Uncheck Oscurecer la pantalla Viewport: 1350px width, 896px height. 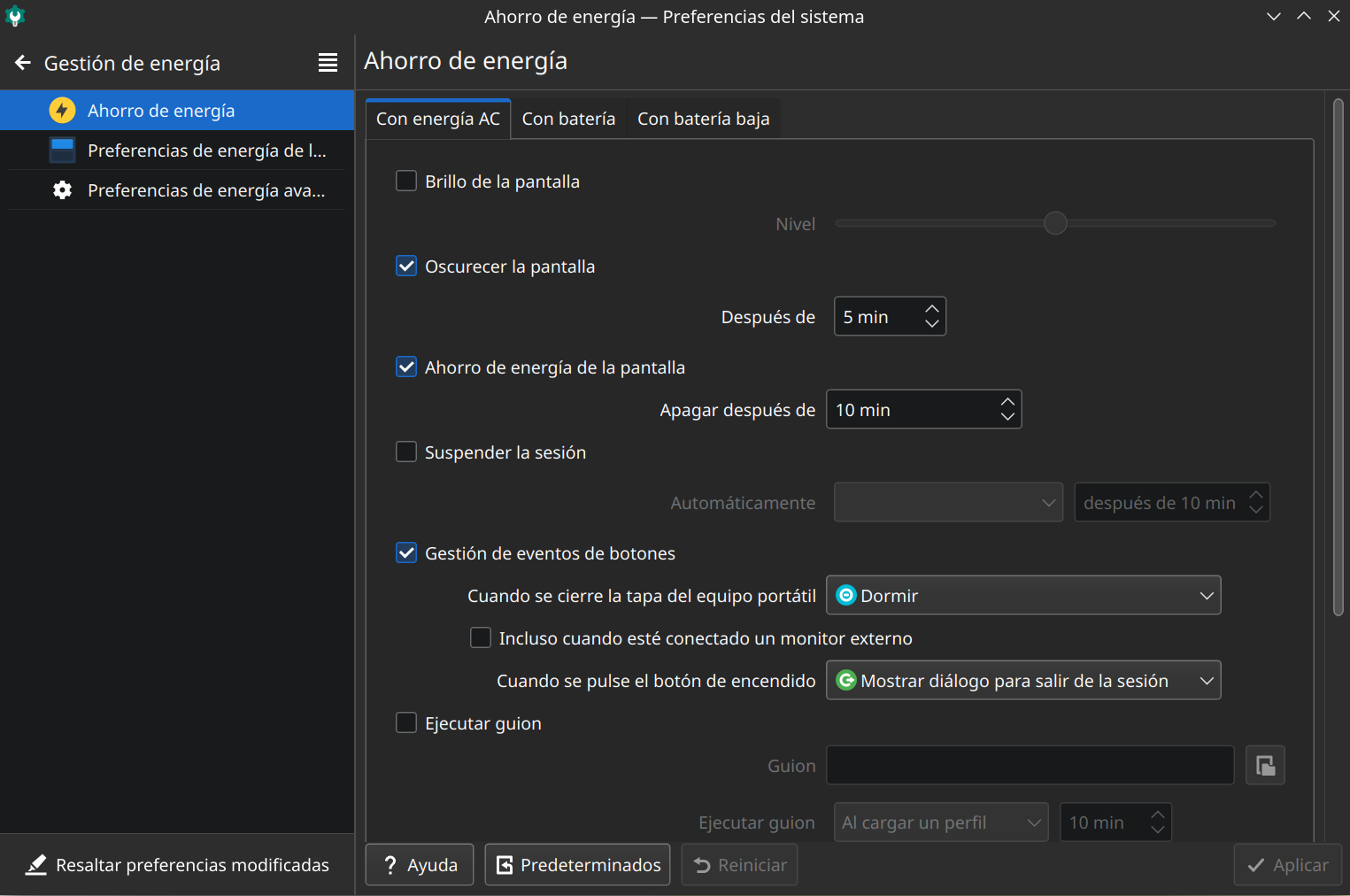[406, 266]
